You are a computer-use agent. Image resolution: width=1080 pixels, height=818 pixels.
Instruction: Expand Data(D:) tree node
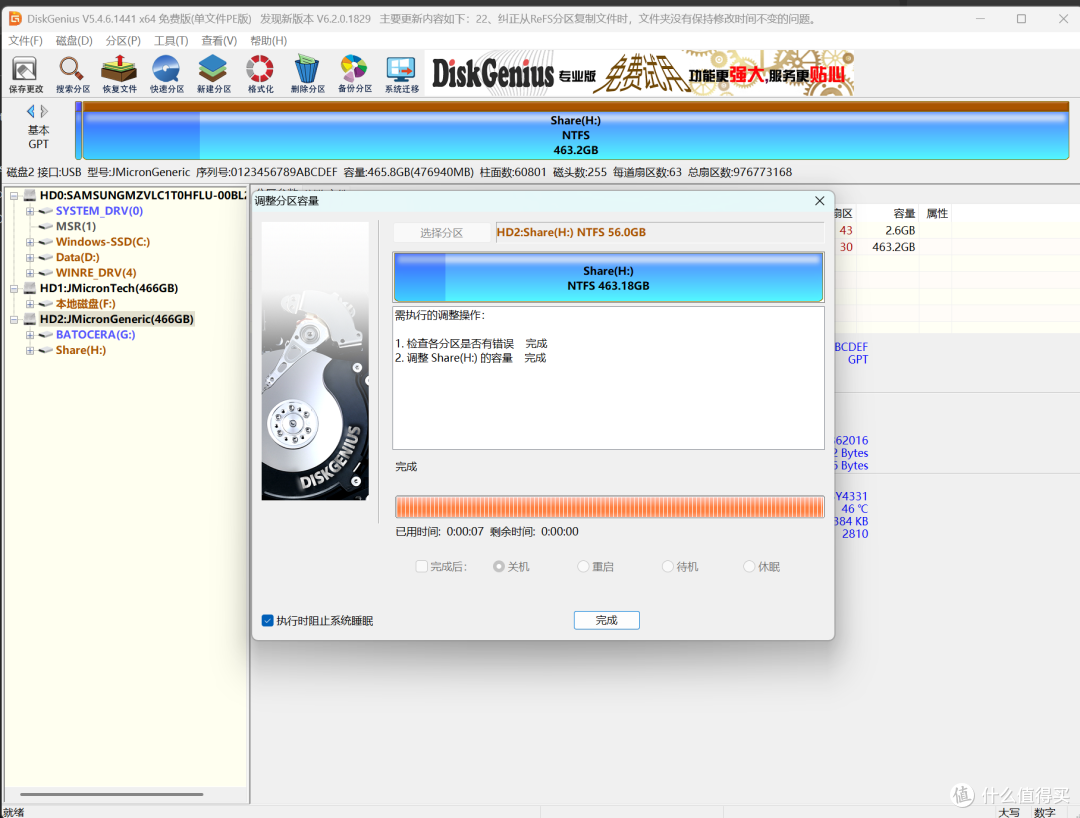pyautogui.click(x=30, y=258)
